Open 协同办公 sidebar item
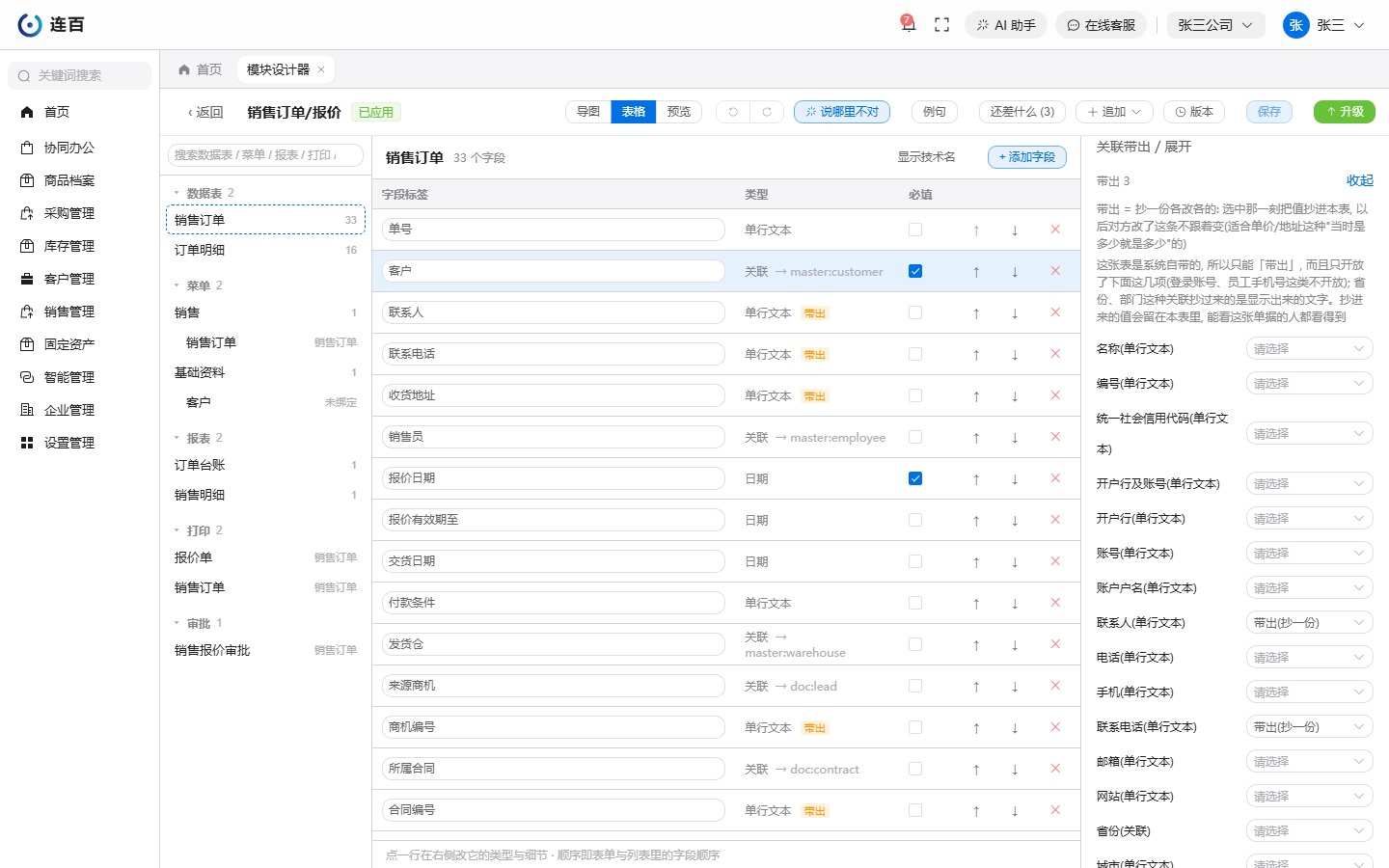The height and width of the screenshot is (868, 1389). [x=79, y=148]
